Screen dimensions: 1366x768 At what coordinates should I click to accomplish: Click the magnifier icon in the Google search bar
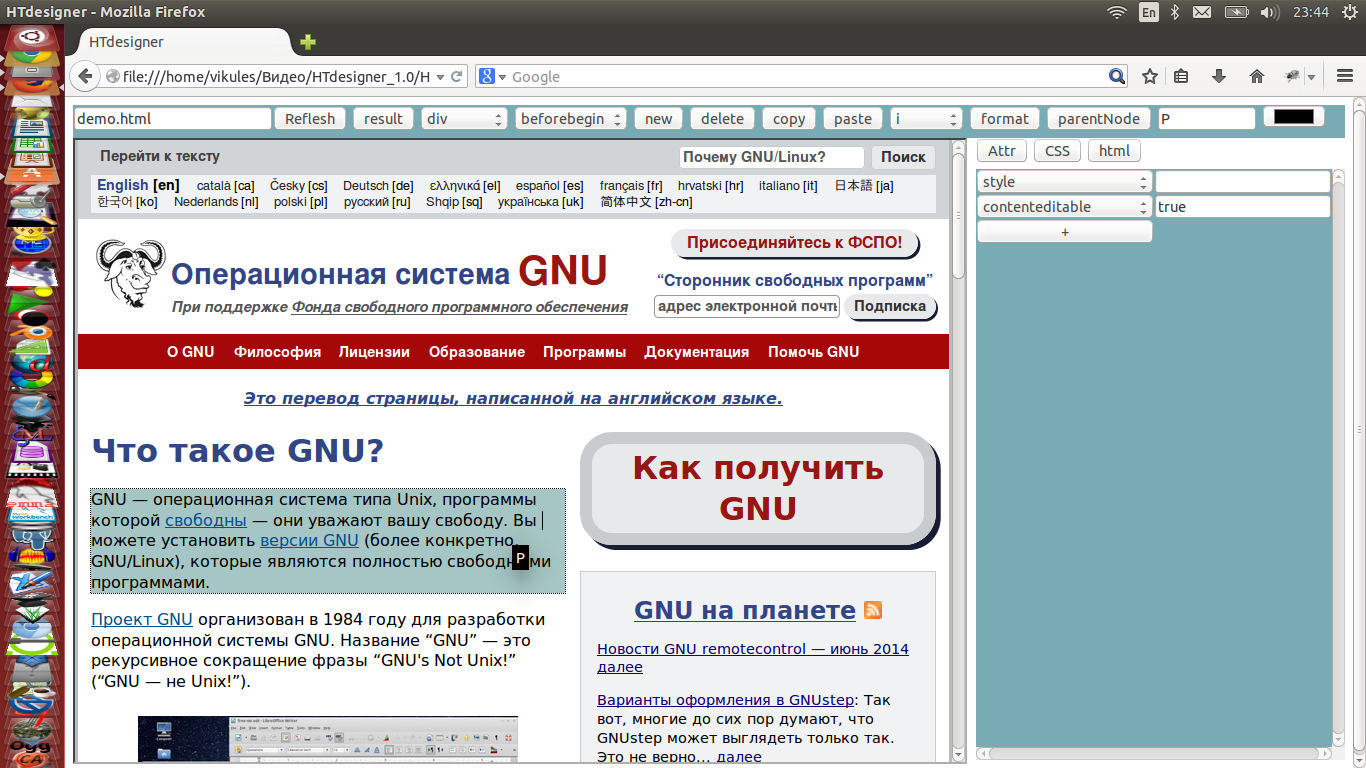1117,76
